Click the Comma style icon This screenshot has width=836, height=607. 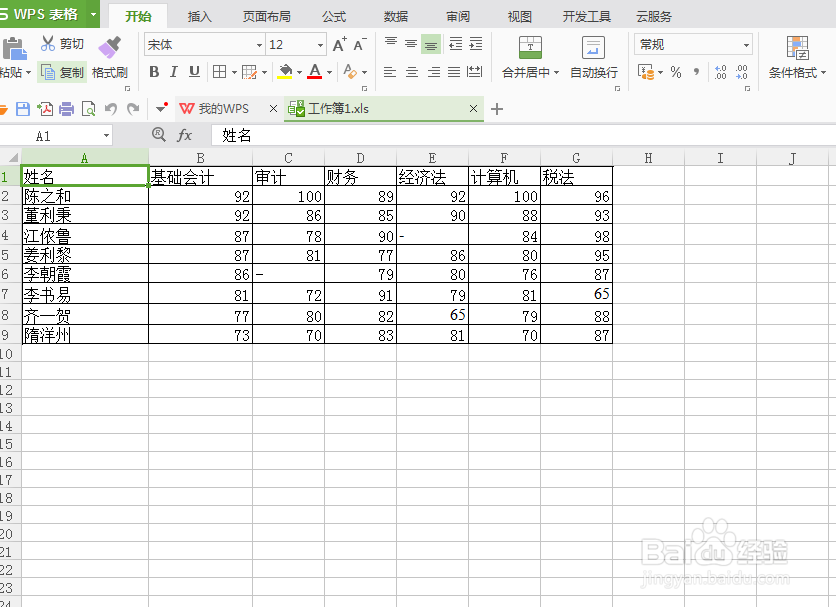pyautogui.click(x=697, y=72)
